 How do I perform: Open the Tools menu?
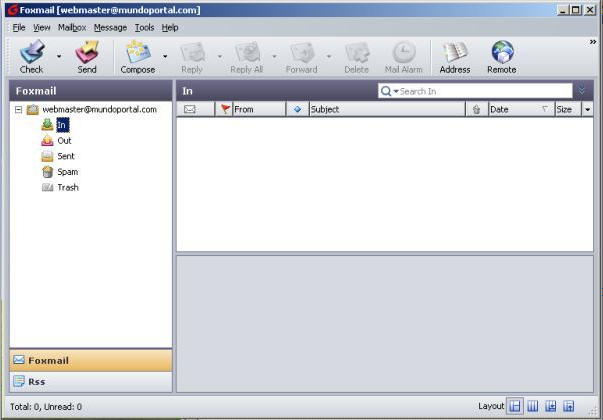coord(144,28)
